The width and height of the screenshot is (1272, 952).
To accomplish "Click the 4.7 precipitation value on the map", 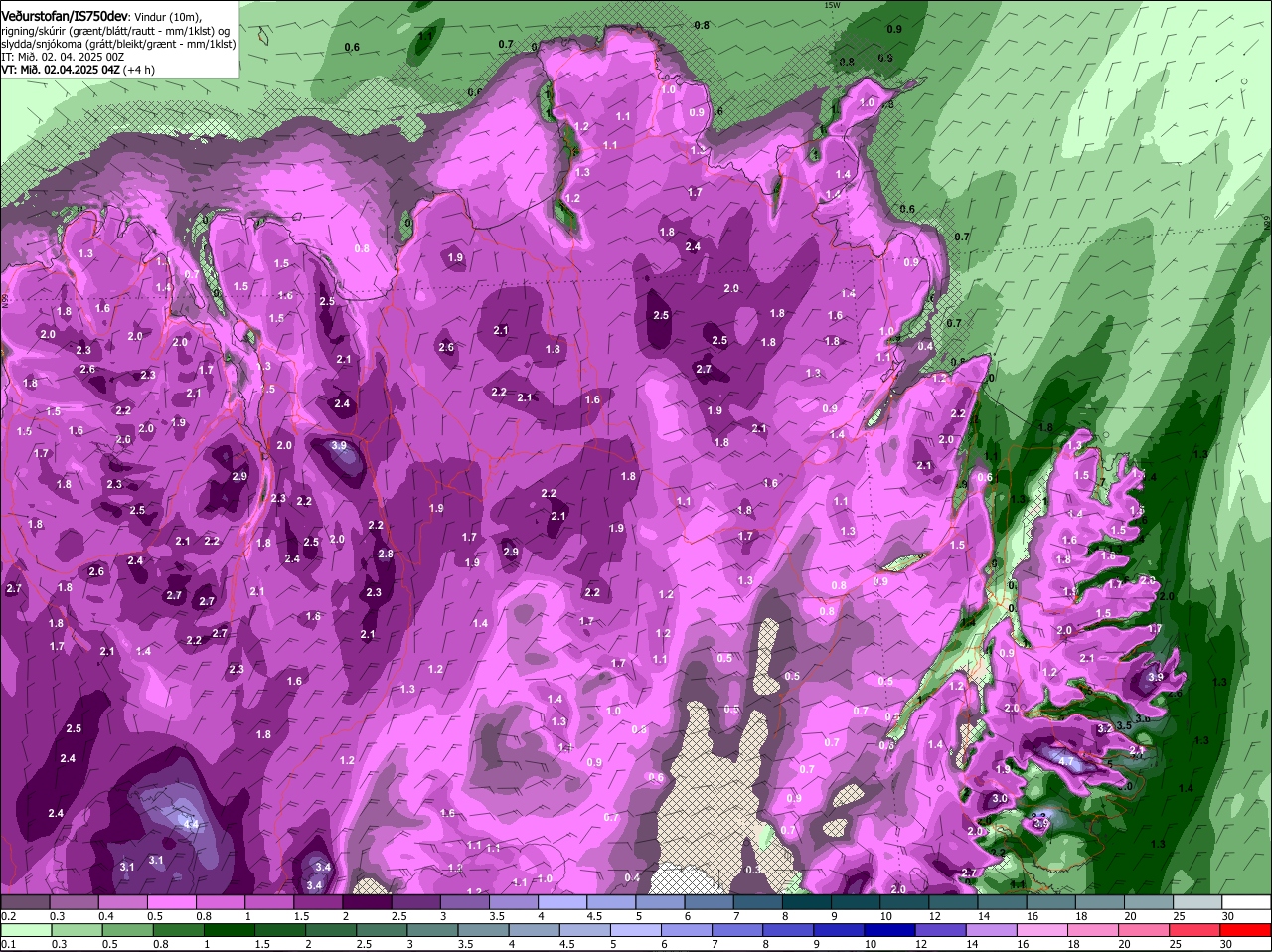I will pos(1066,761).
